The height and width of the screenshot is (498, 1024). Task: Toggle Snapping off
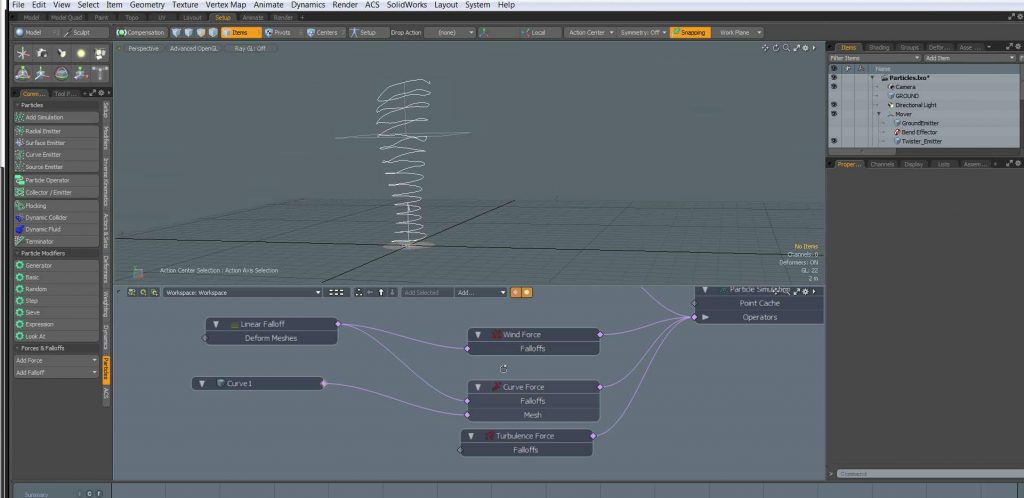pos(690,32)
